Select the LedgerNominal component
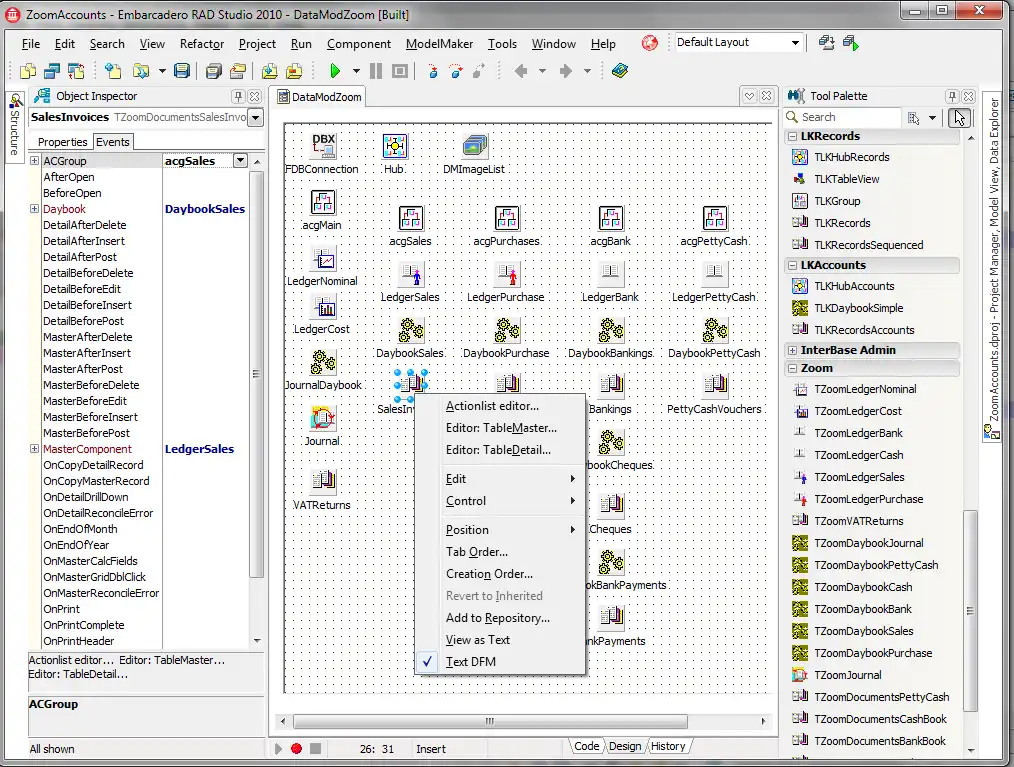1014x767 pixels. click(323, 259)
